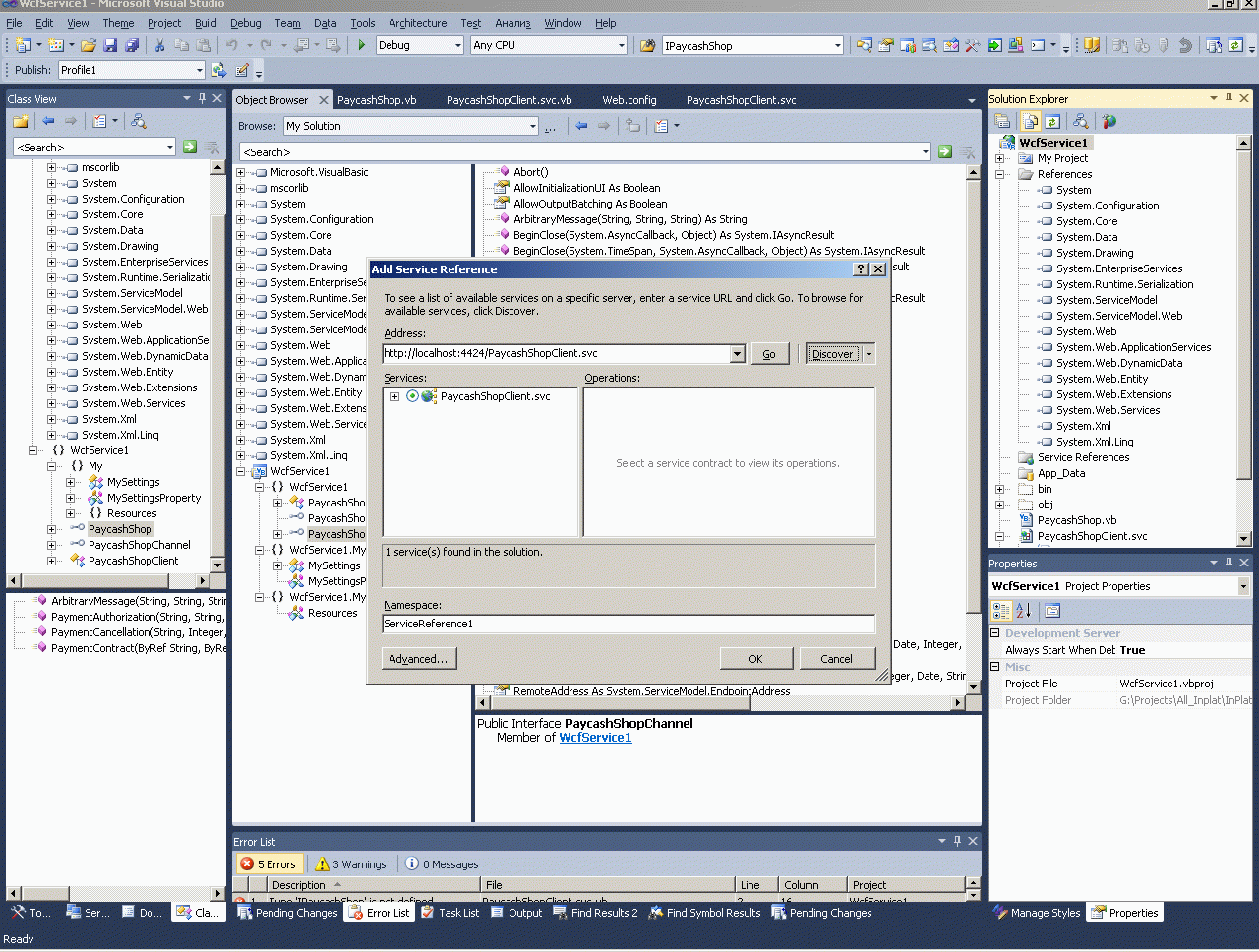Screen dimensions: 1259x952
Task: Click the Namespace input field
Action: pyautogui.click(x=629, y=624)
